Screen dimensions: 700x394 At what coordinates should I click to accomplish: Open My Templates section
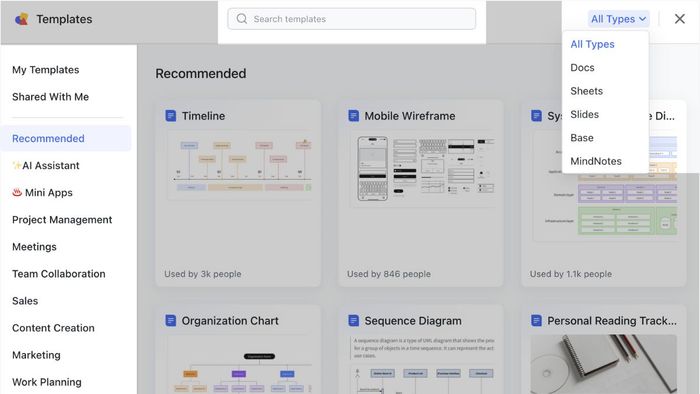[x=46, y=70]
